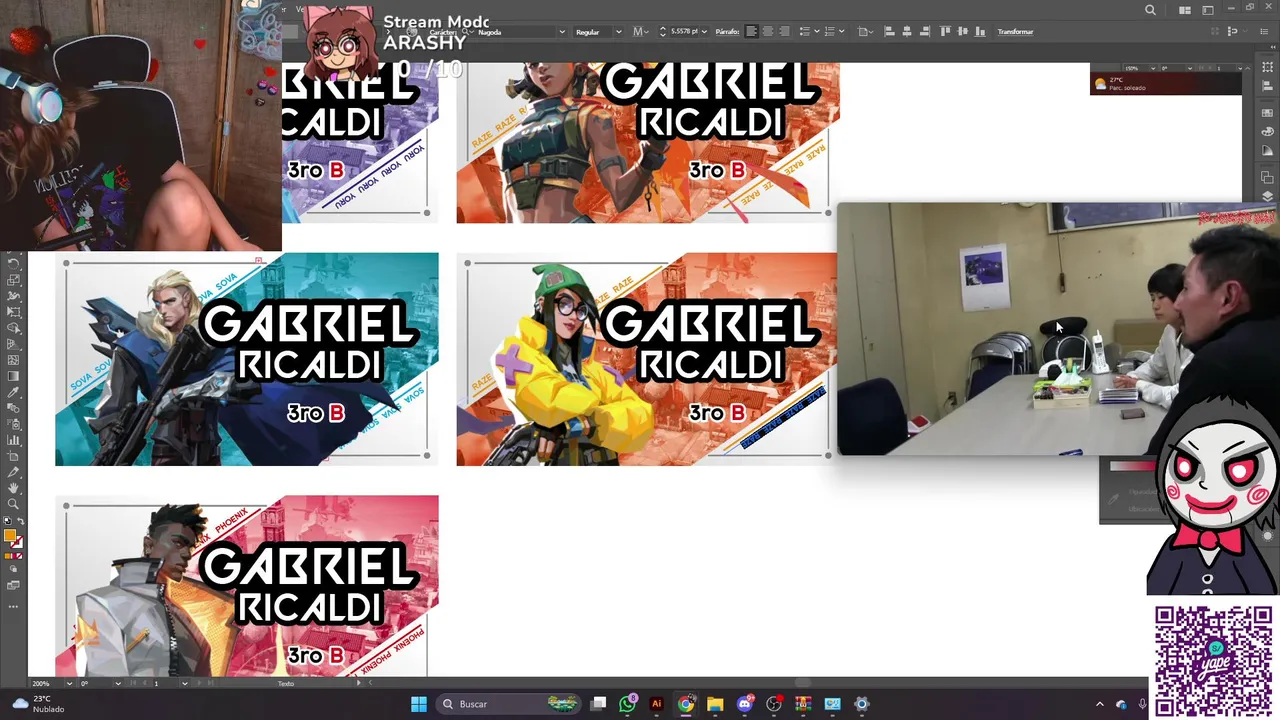This screenshot has height=720, width=1280.
Task: Open the 200% zoom level dropdown
Action: point(68,684)
